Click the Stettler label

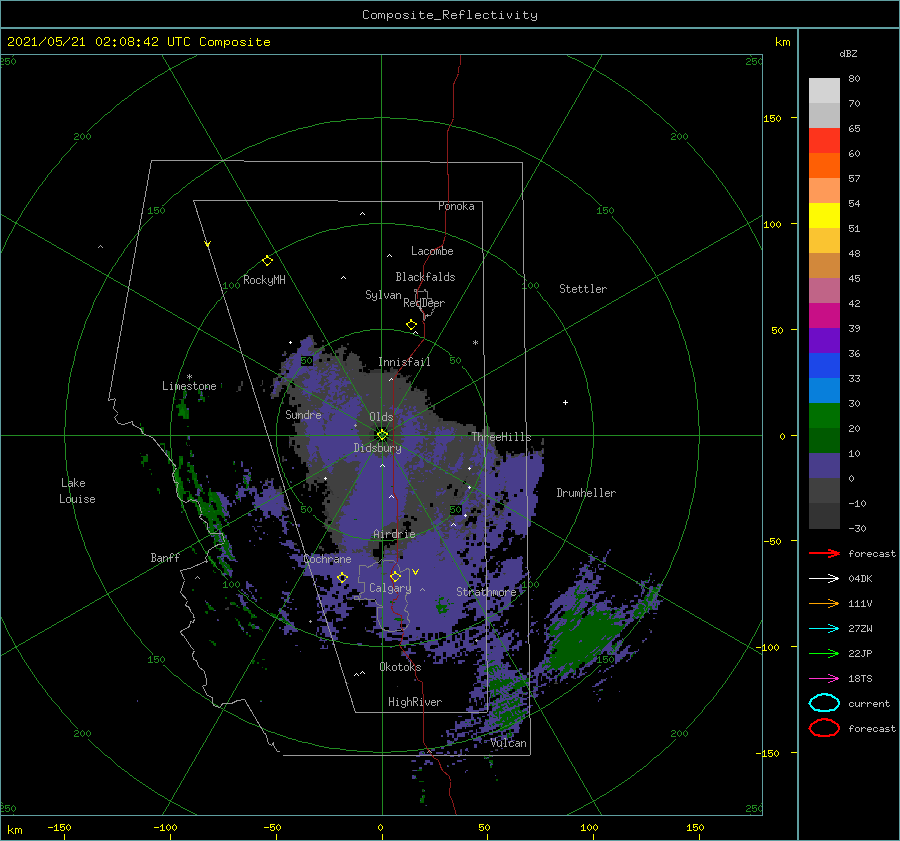pyautogui.click(x=583, y=289)
